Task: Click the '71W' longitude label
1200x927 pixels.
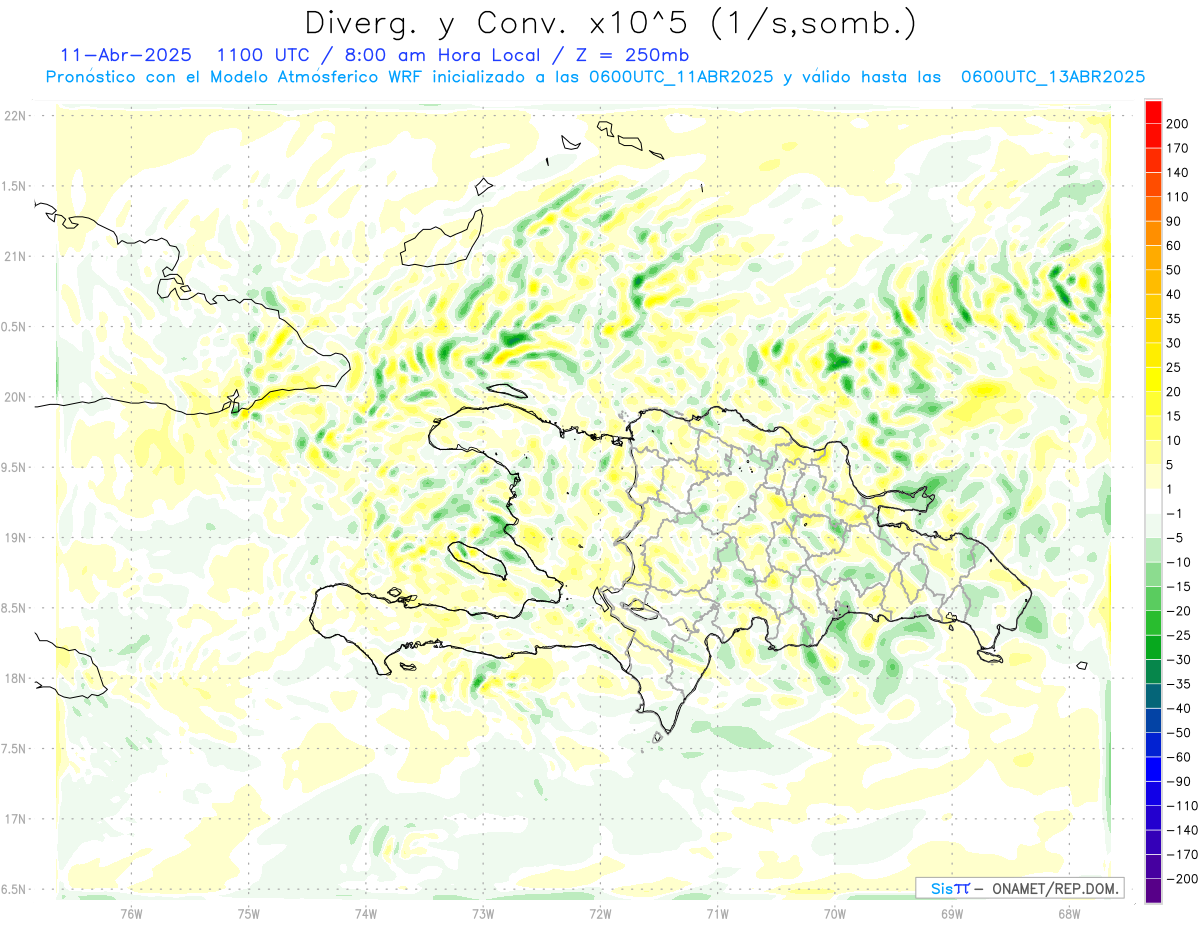Action: click(717, 912)
